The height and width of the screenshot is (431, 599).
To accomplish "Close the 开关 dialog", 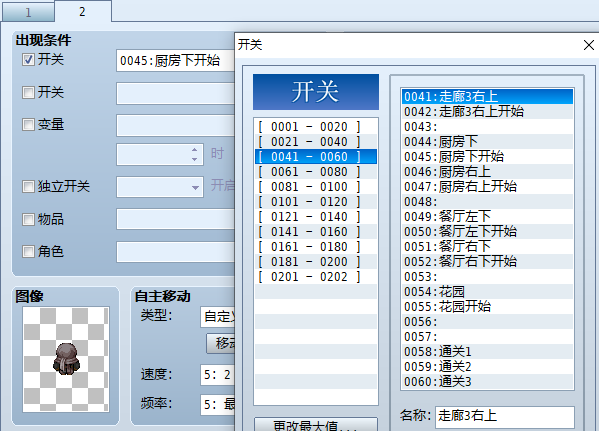I will click(x=589, y=45).
